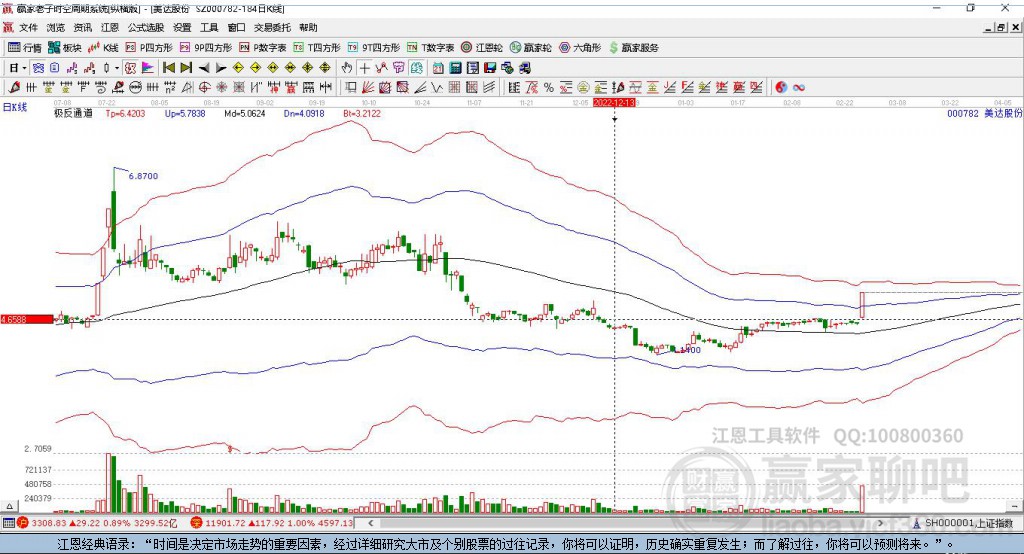Click the floppy disk save icon
The height and width of the screenshot is (554, 1024).
[490, 68]
